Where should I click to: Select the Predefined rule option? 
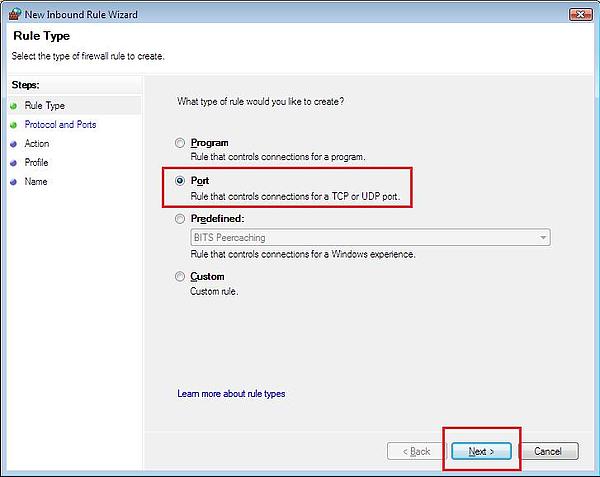(180, 218)
